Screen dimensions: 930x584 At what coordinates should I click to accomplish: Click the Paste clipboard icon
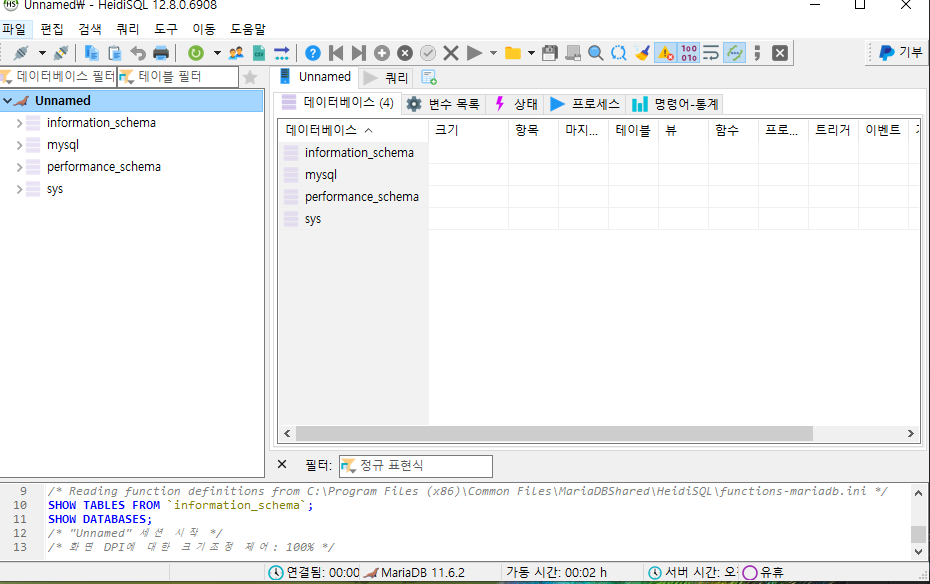click(x=114, y=53)
